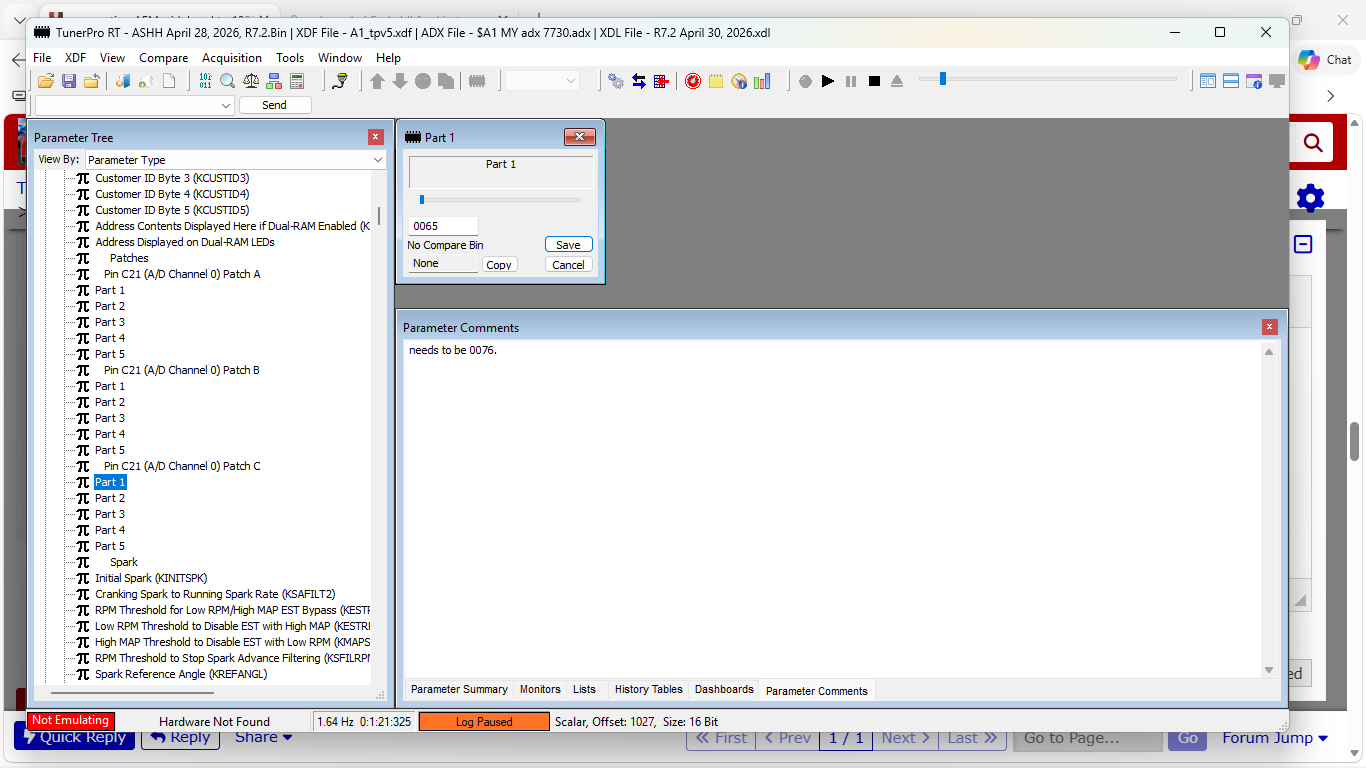Click the bar chart toolbar icon

pos(762,81)
